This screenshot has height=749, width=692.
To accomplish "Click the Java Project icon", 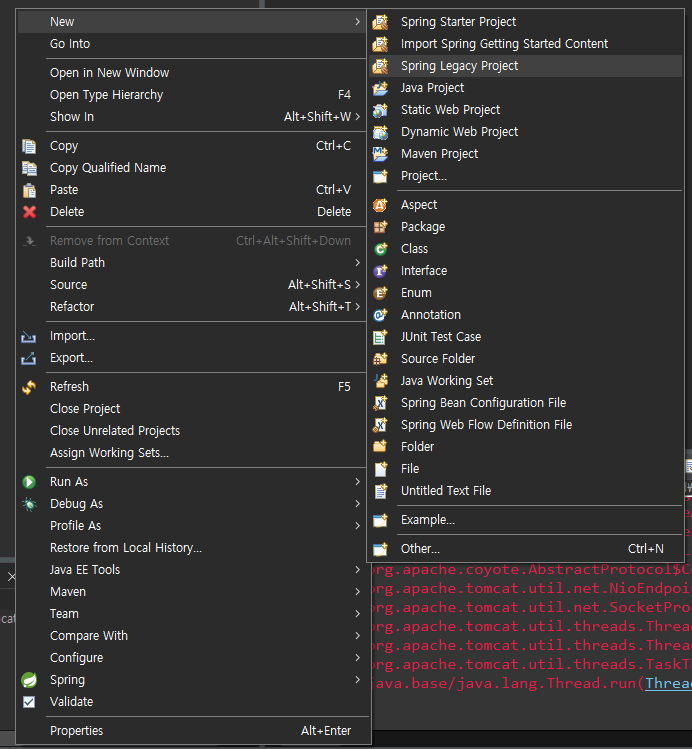I will point(380,88).
